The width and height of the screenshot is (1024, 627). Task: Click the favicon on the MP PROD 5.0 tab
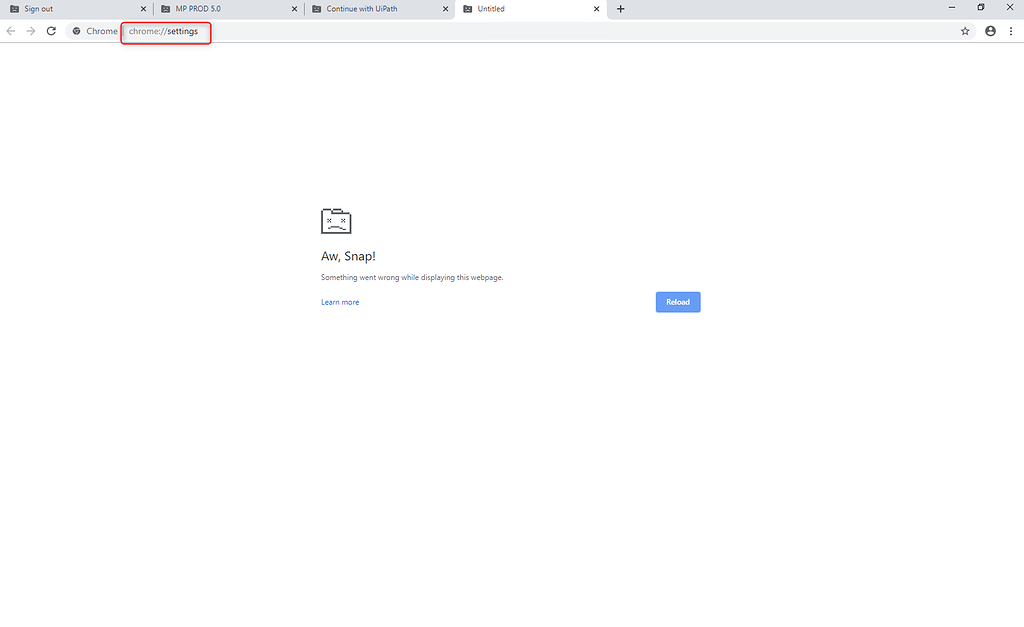[x=165, y=8]
